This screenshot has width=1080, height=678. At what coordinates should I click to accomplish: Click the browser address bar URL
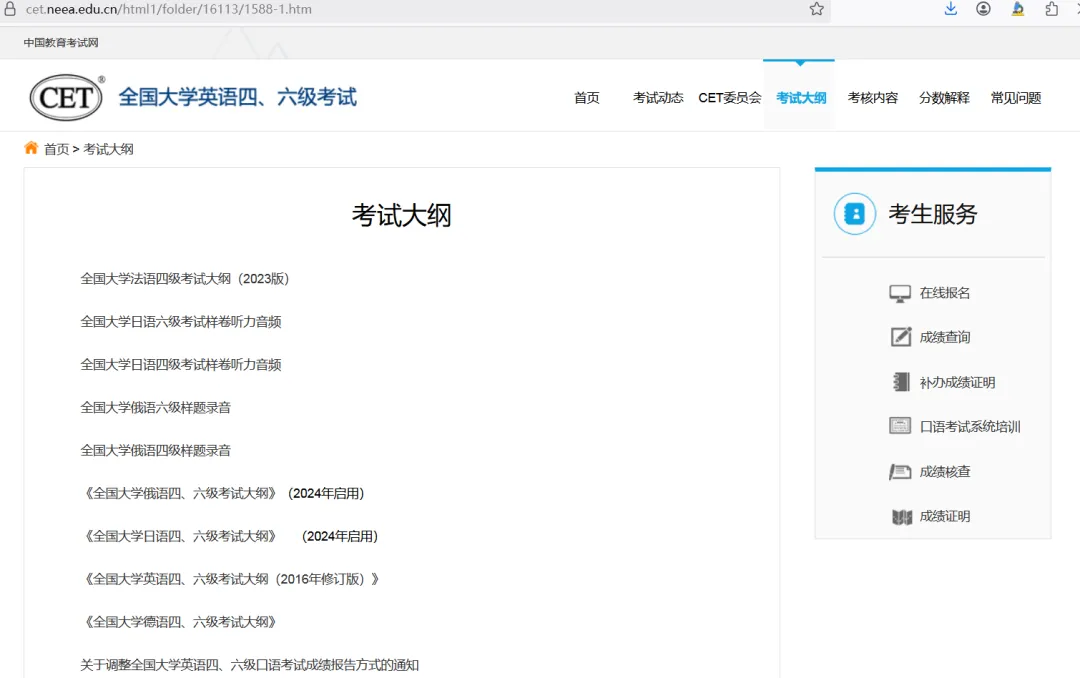(x=169, y=9)
